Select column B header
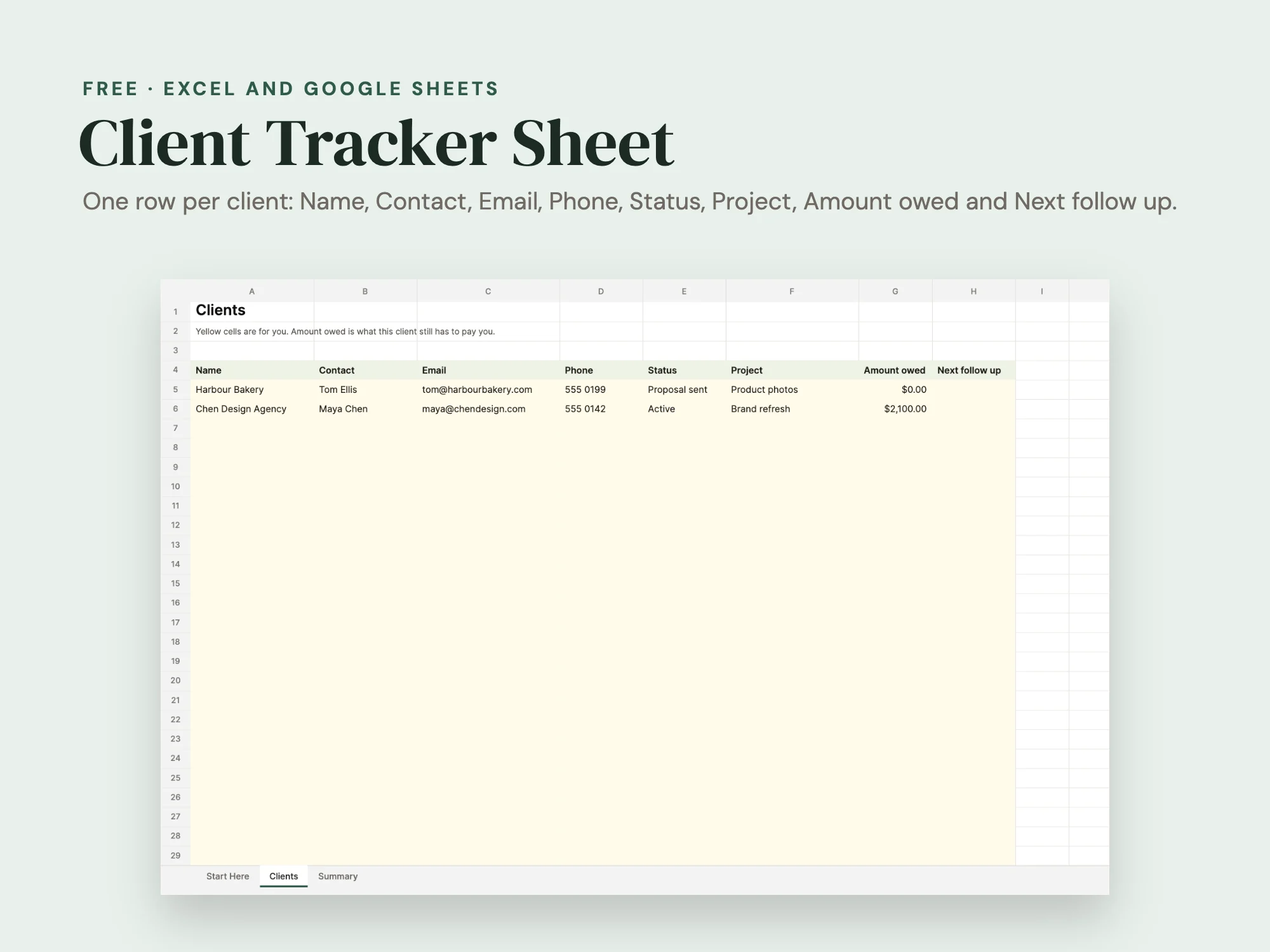1270x952 pixels. click(x=365, y=291)
